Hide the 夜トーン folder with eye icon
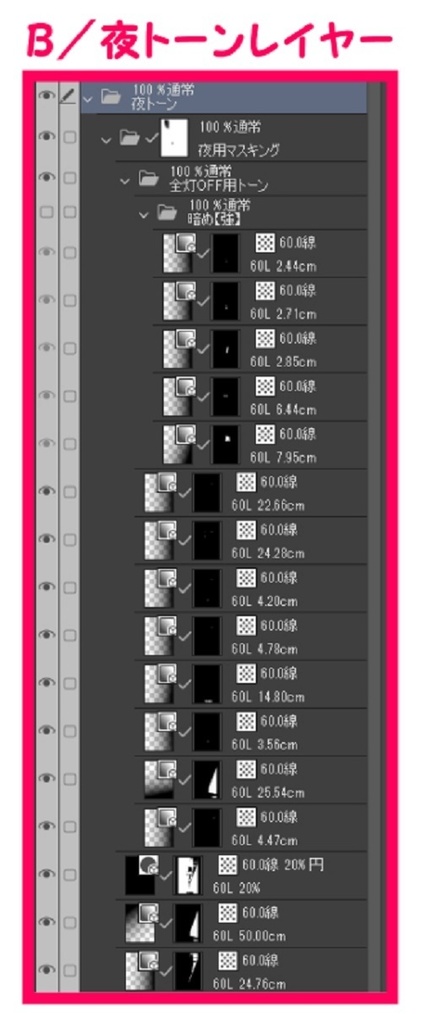This screenshot has height=1024, width=422. pos(46,97)
